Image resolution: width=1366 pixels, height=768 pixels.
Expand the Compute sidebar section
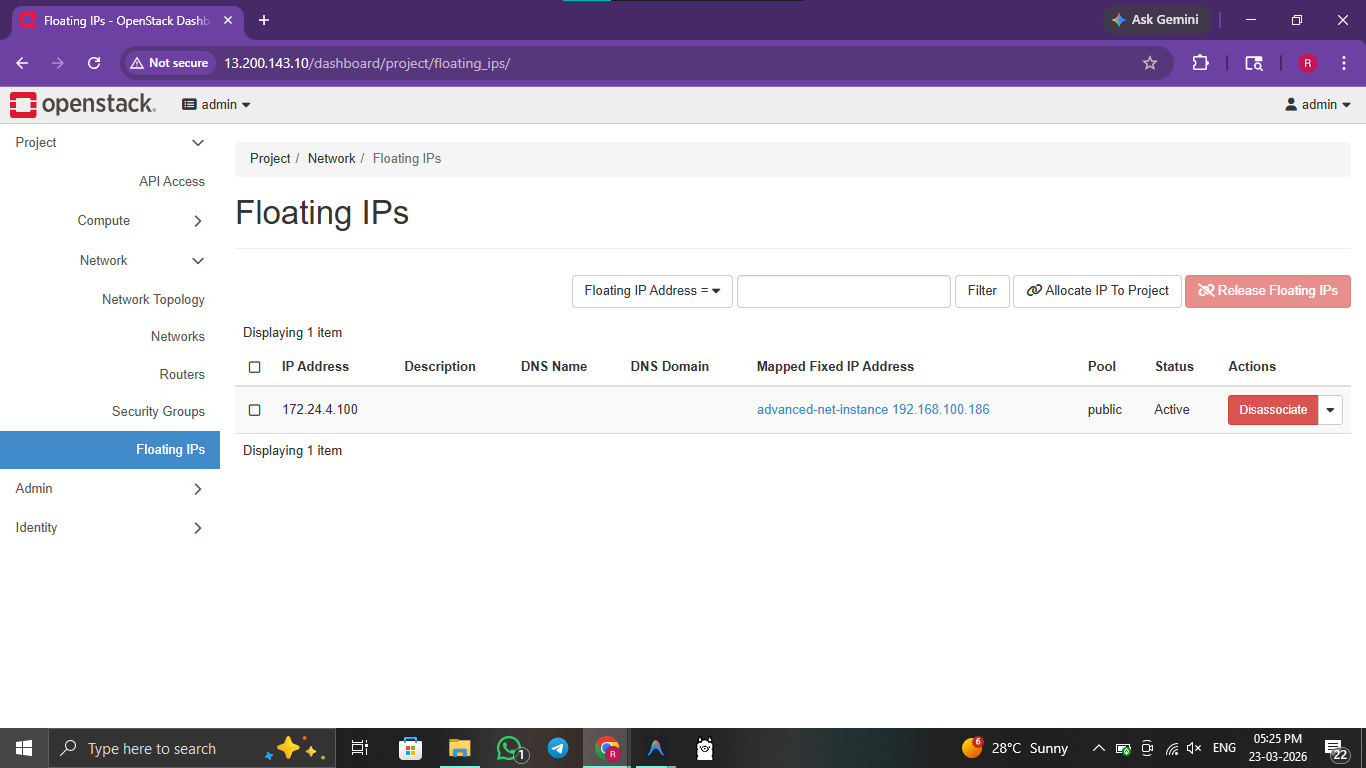(x=110, y=221)
